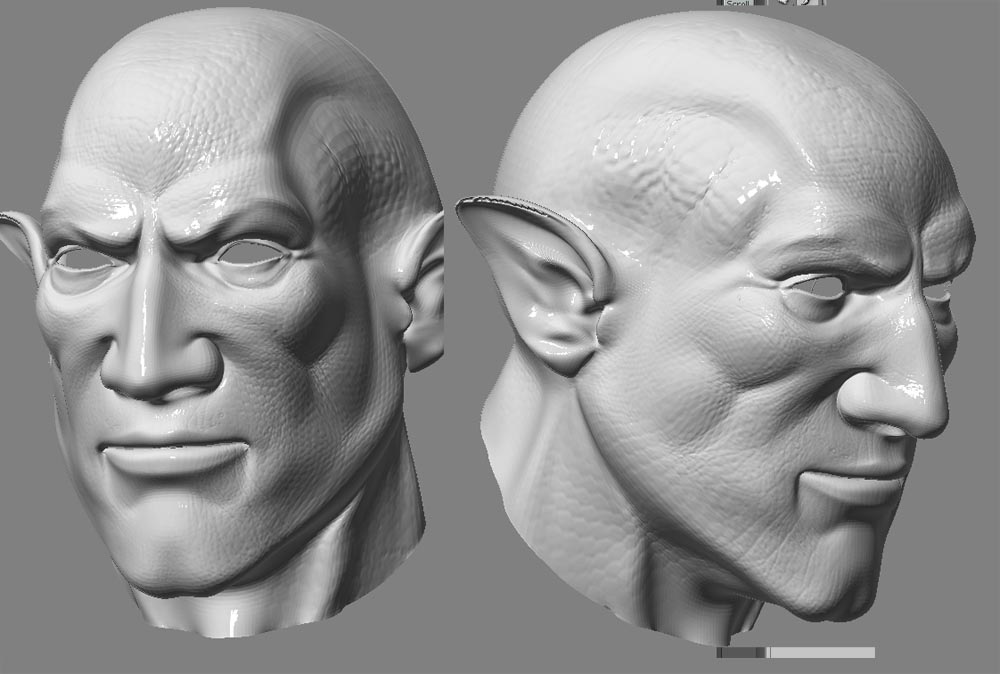Switch to the Scroll toolbar item

tap(739, 4)
